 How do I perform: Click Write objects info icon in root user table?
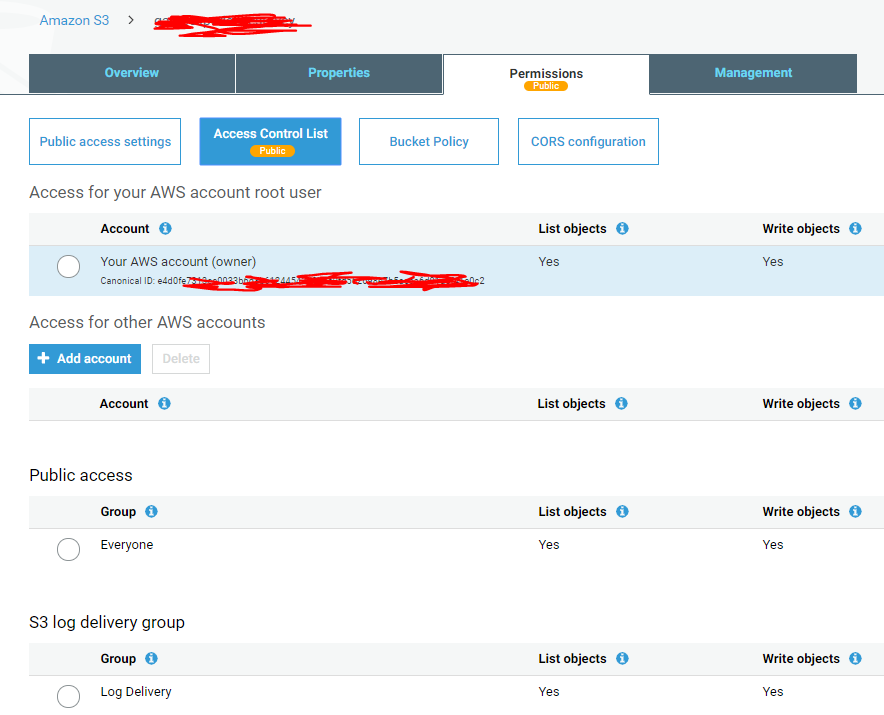(855, 229)
